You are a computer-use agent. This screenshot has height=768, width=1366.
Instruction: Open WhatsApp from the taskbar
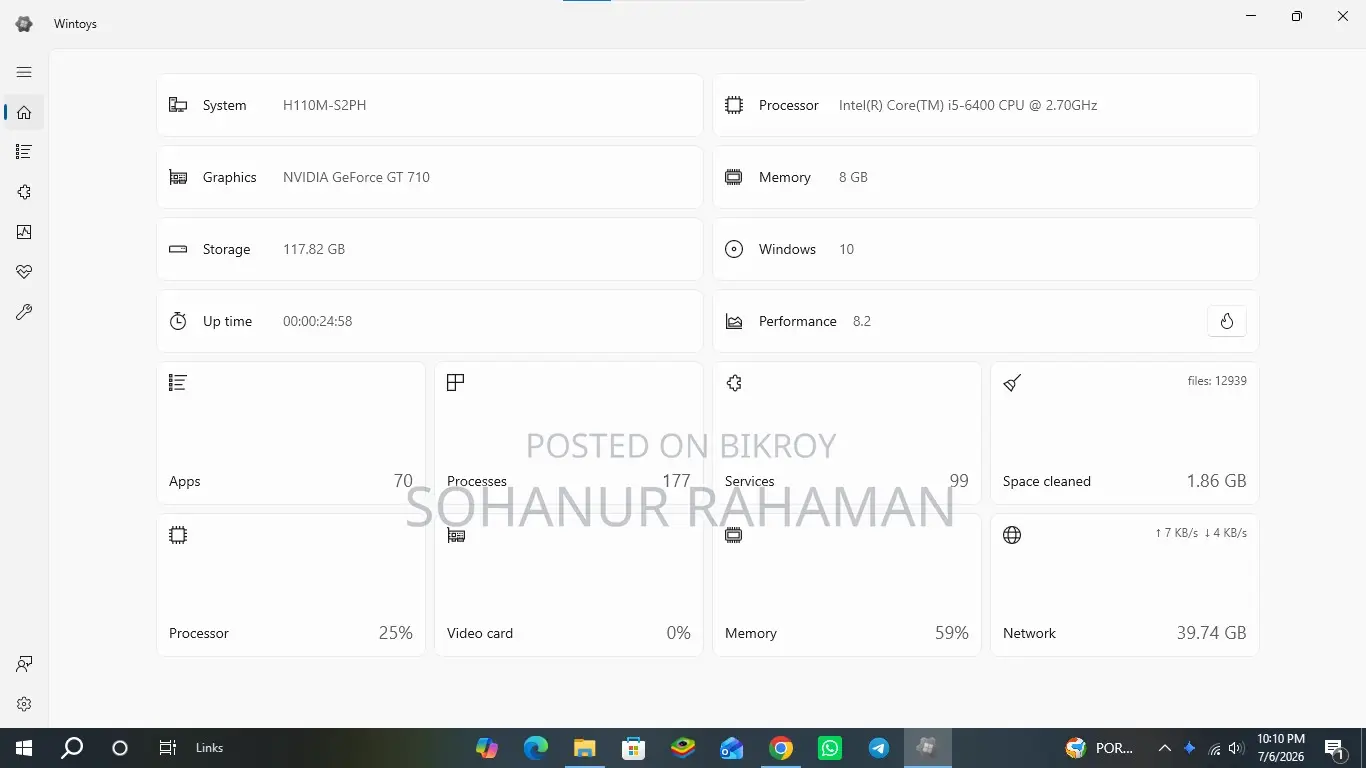tap(830, 748)
